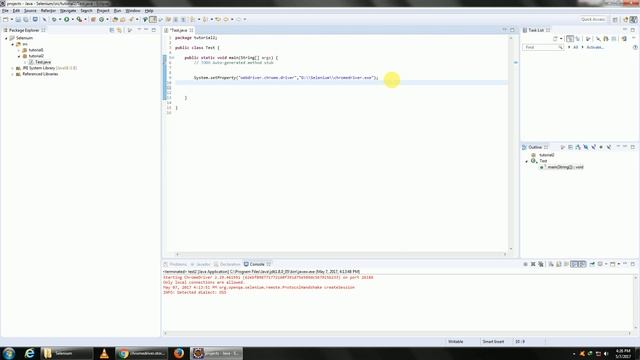The height and width of the screenshot is (360, 640).
Task: Toggle Categorized view in Task List toolbar
Action: pos(570,39)
